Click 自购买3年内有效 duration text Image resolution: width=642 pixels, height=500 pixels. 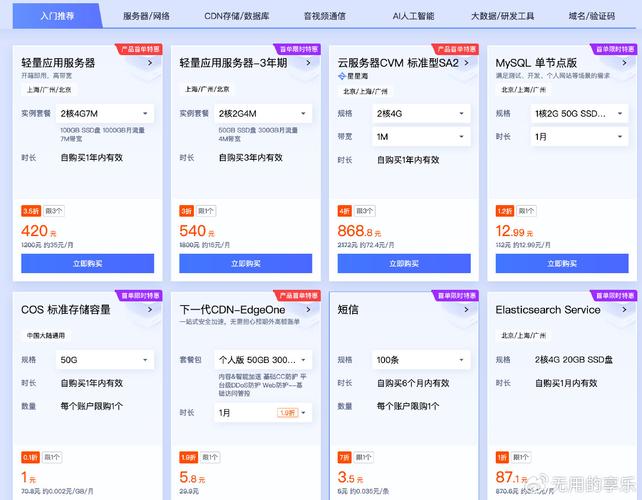click(x=251, y=158)
